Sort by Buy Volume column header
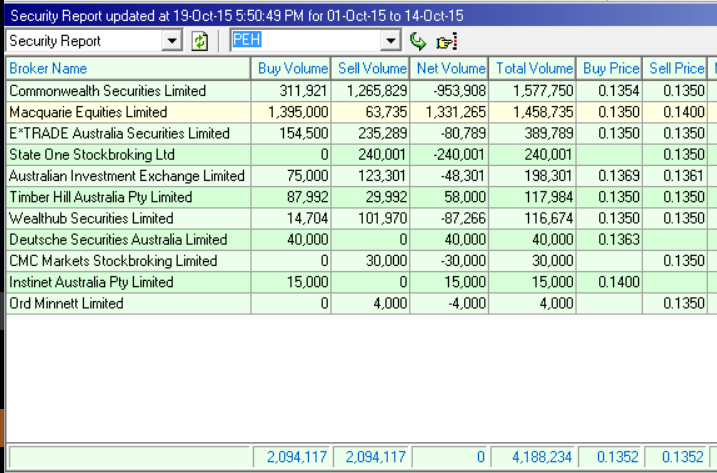The width and height of the screenshot is (717, 473). [x=291, y=68]
